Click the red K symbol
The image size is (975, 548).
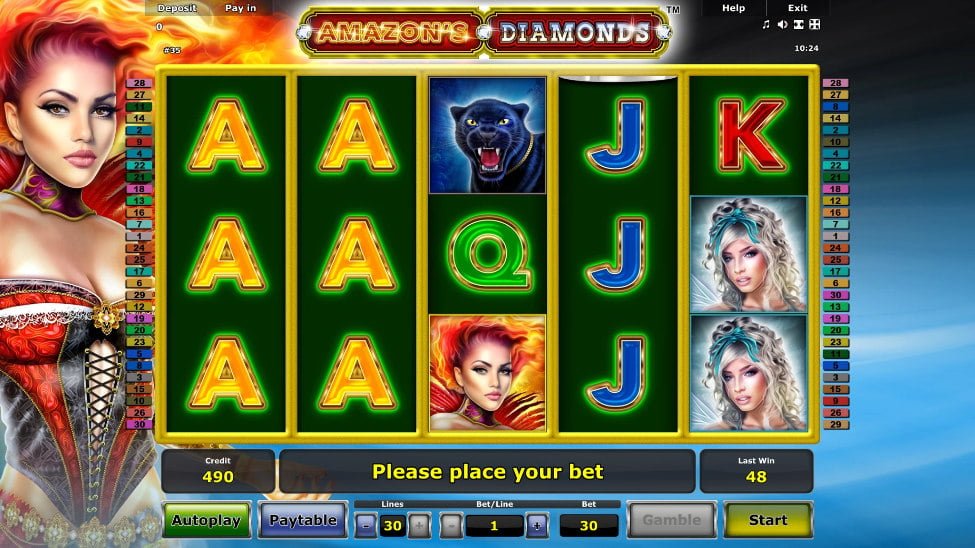[x=750, y=135]
